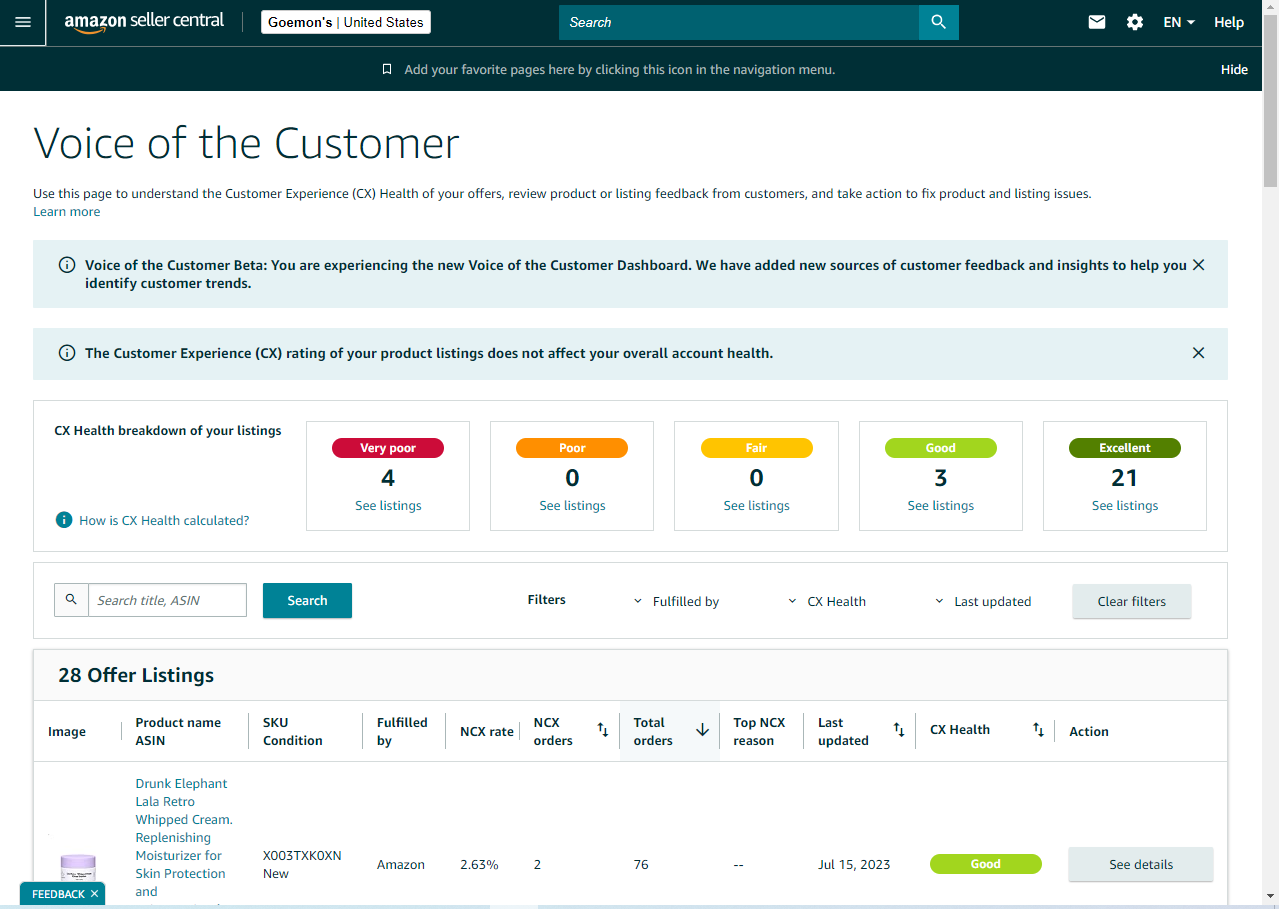The height and width of the screenshot is (909, 1279).
Task: Close the FEEDBACK tab with its X
Action: [x=94, y=894]
